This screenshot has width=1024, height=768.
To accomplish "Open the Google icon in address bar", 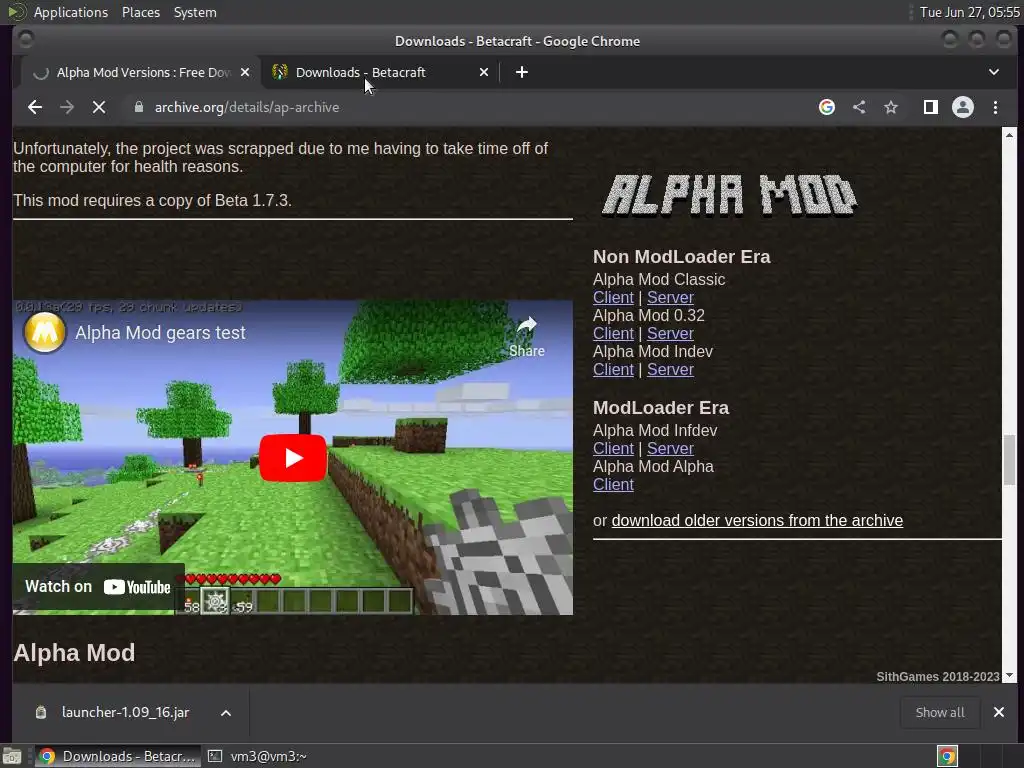I will [827, 107].
